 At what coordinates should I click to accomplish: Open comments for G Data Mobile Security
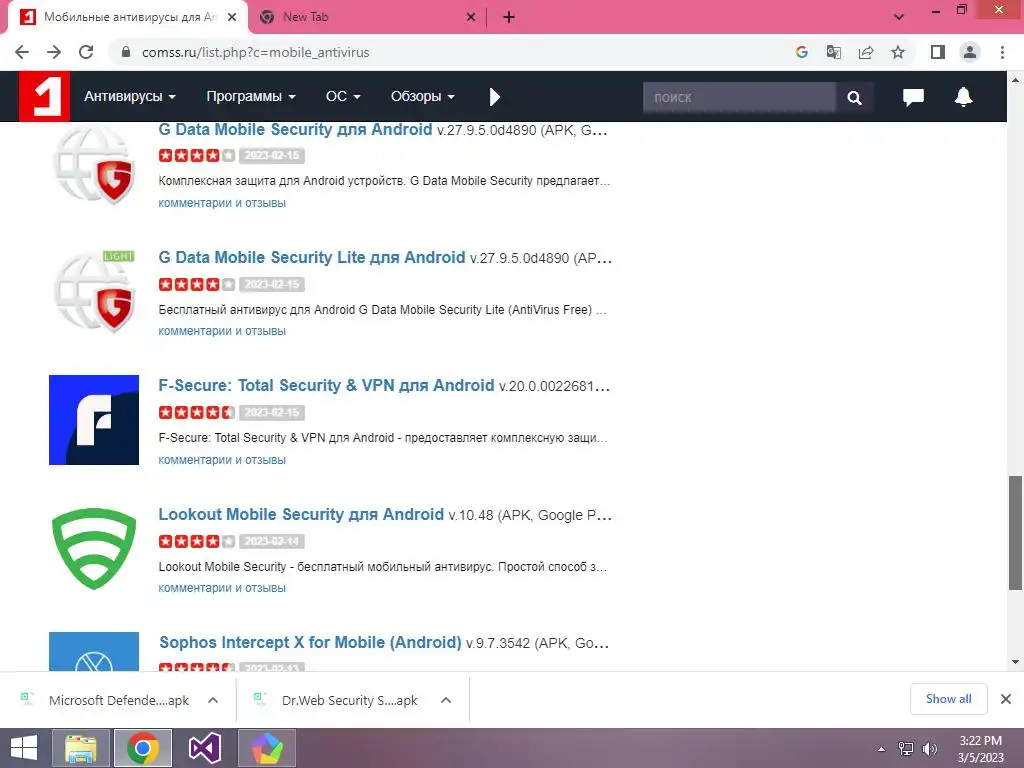(222, 203)
